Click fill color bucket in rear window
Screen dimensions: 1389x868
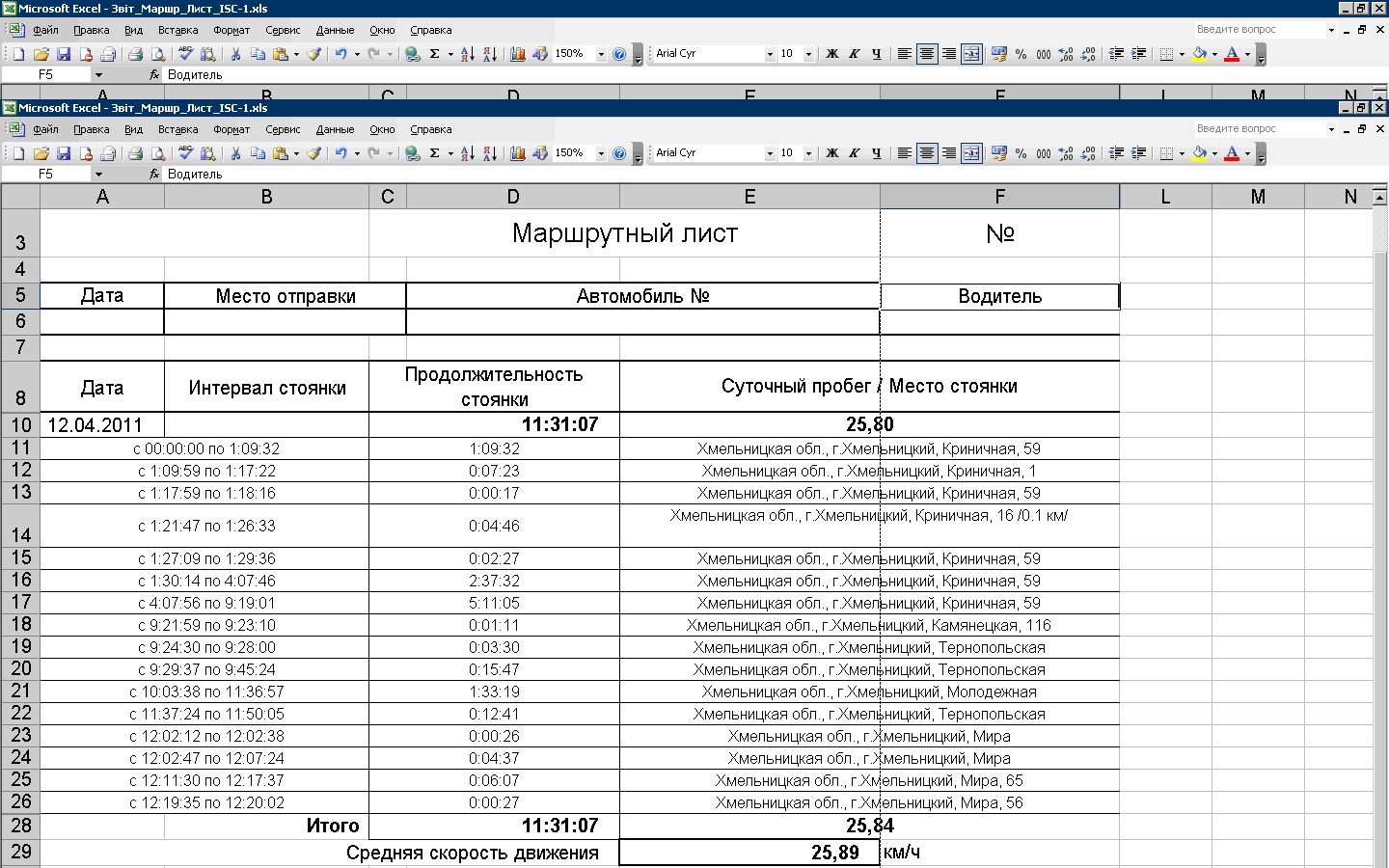click(x=1199, y=54)
